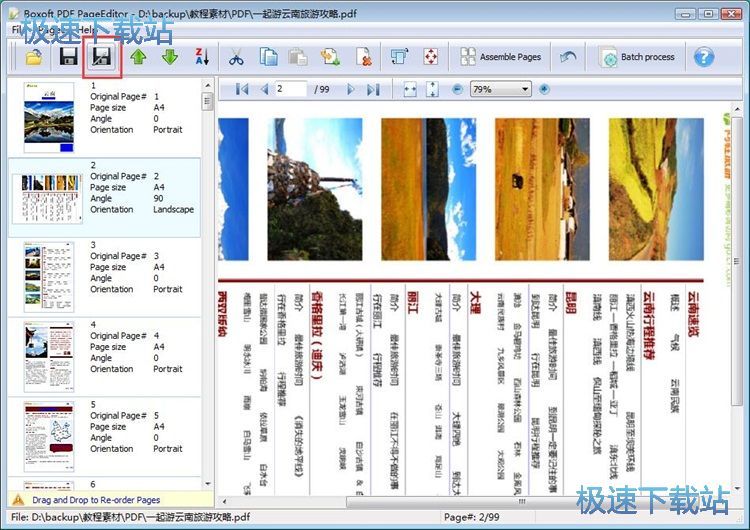750x530 pixels.
Task: Sort pages with Z-A icon
Action: 202,57
